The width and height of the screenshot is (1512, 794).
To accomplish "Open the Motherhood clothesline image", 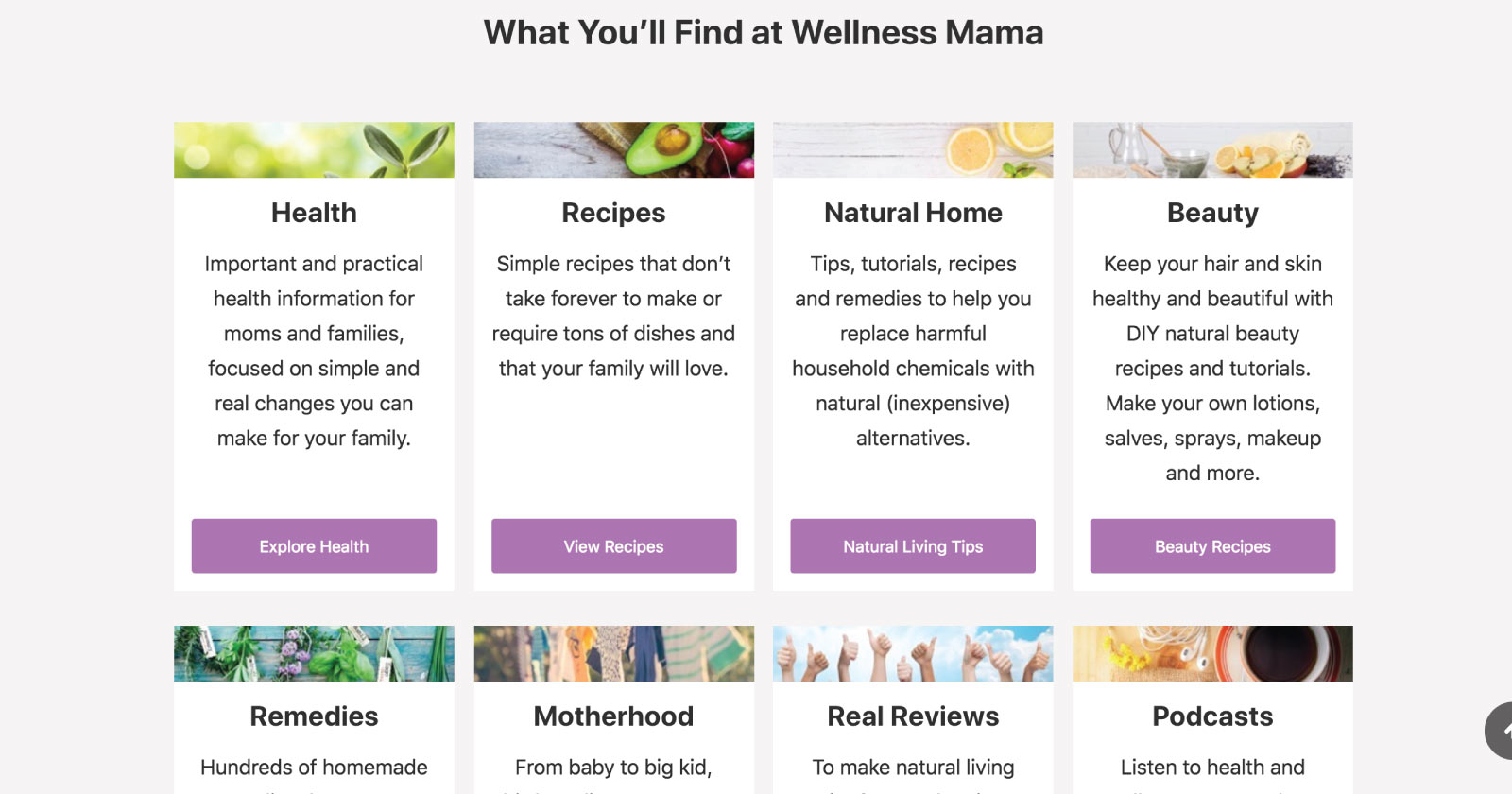I will click(613, 653).
